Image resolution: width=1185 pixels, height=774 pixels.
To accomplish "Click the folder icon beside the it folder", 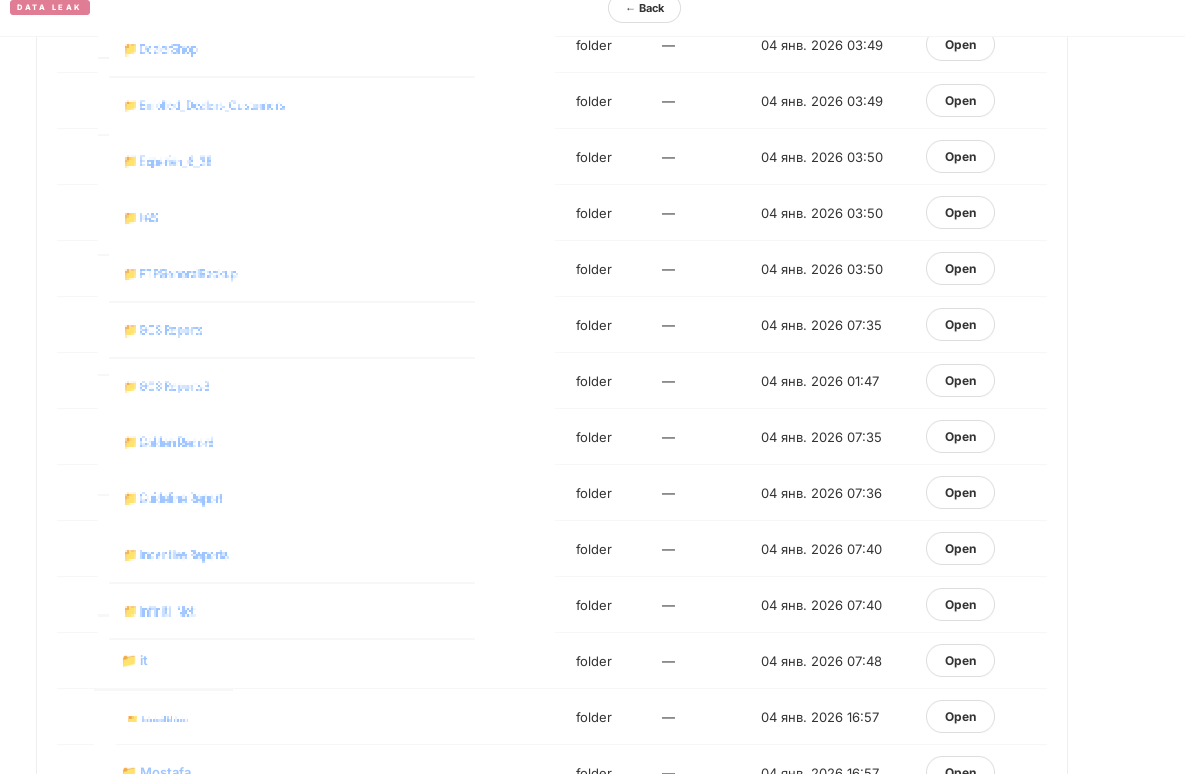I will click(129, 661).
